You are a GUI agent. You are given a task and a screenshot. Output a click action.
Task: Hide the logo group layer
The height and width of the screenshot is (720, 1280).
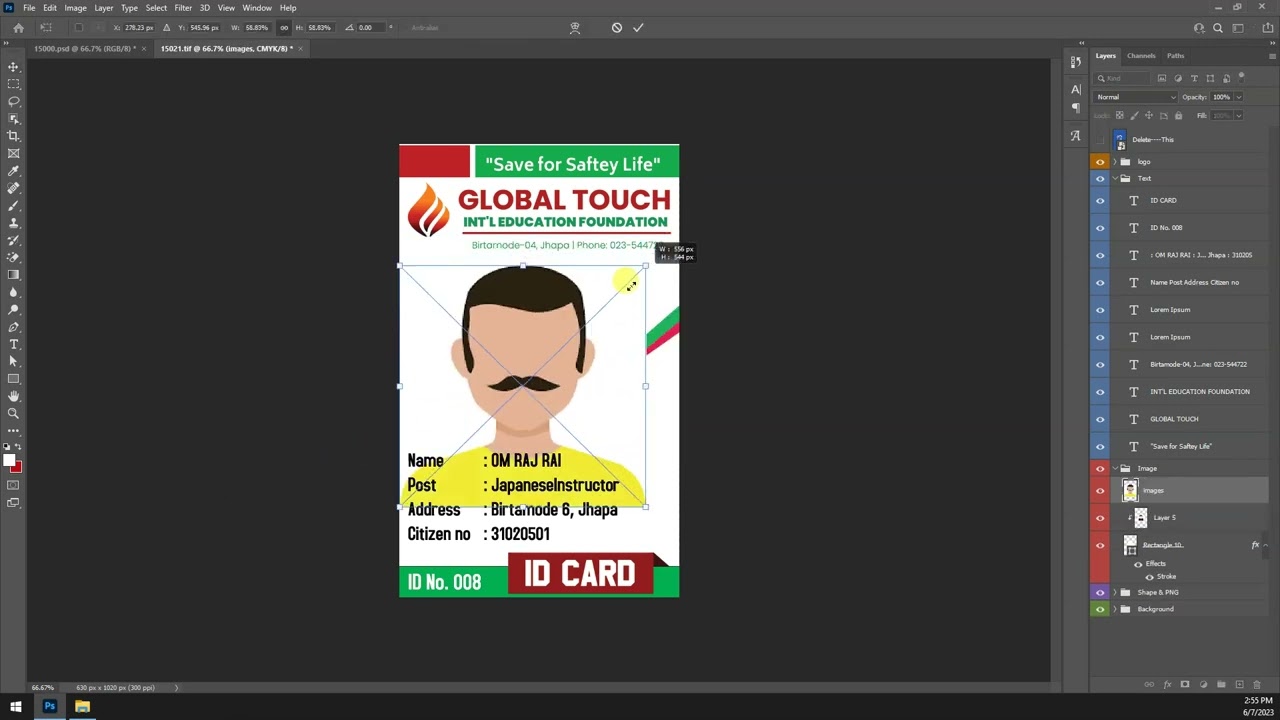point(1100,162)
